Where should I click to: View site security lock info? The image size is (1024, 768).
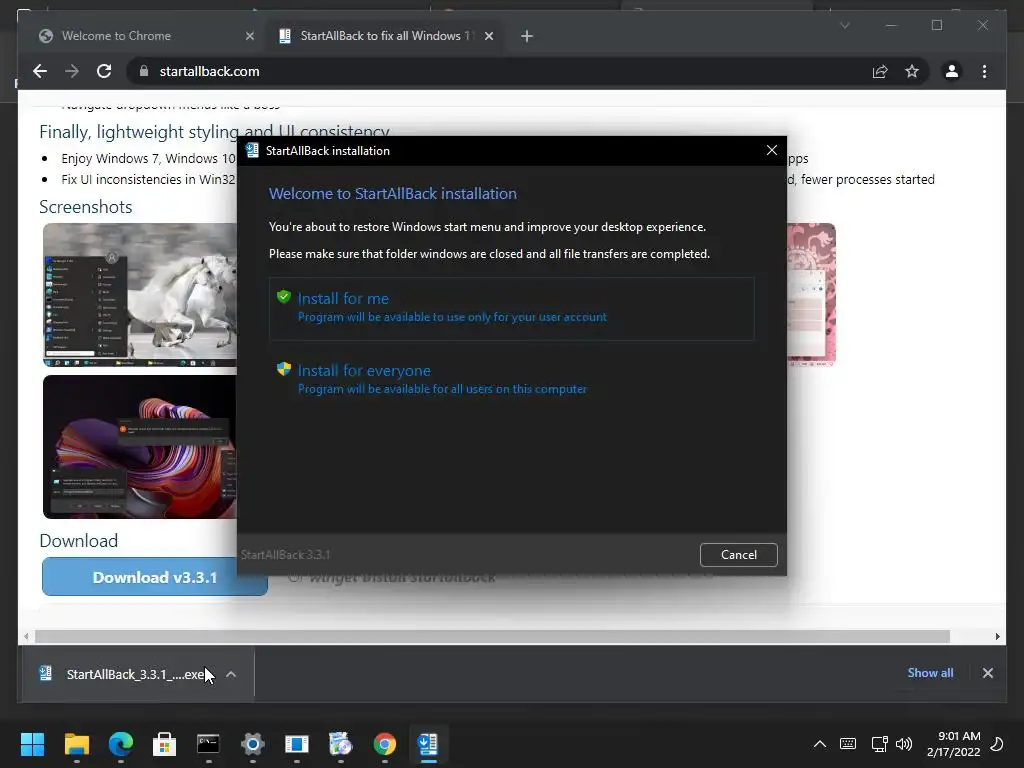pos(144,71)
